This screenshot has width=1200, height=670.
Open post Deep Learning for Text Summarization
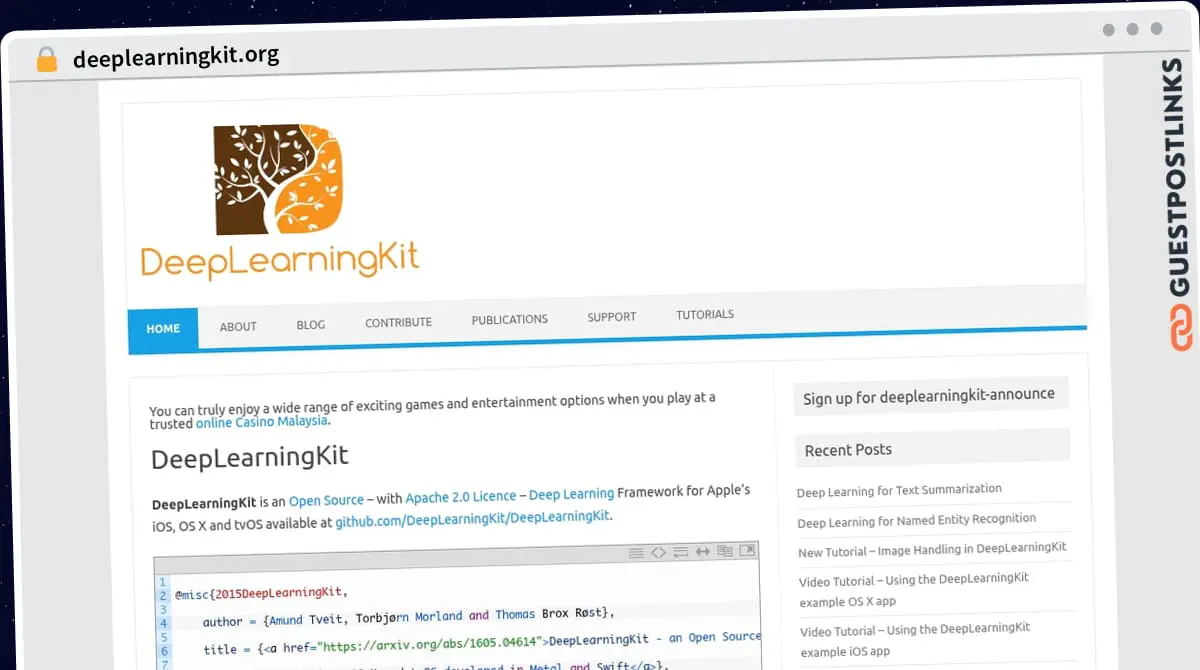(899, 490)
